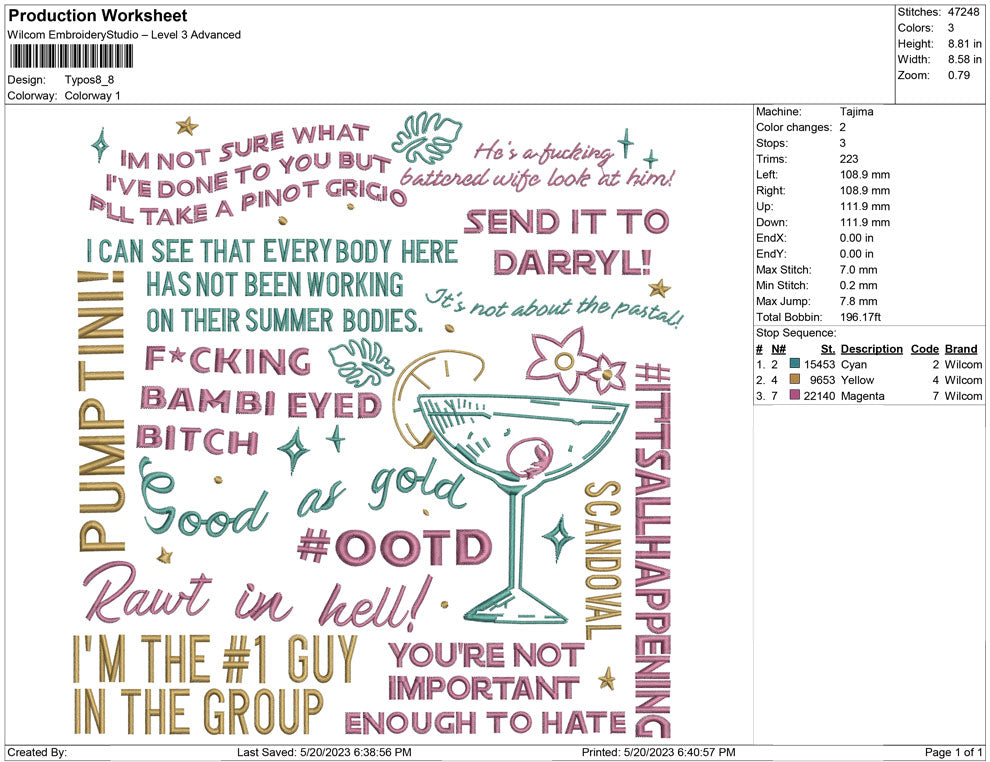Viewport: 990px width, 762px height.
Task: Click the SEND IT TO DARRYL! text
Action: [568, 243]
